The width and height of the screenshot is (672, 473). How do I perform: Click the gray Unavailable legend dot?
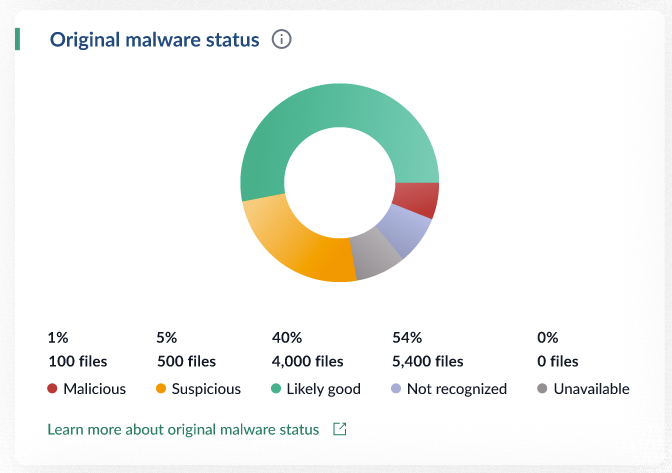pyautogui.click(x=542, y=389)
